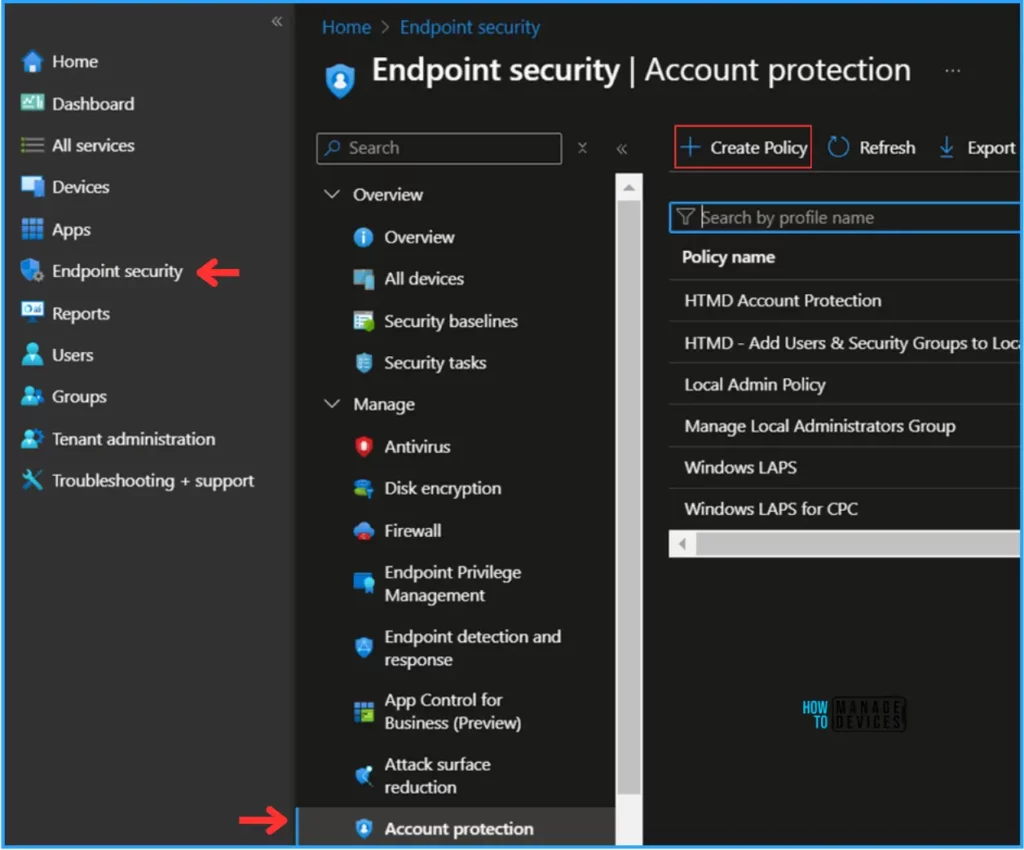Select Disk encryption menu item
The height and width of the screenshot is (850, 1024).
pos(442,489)
